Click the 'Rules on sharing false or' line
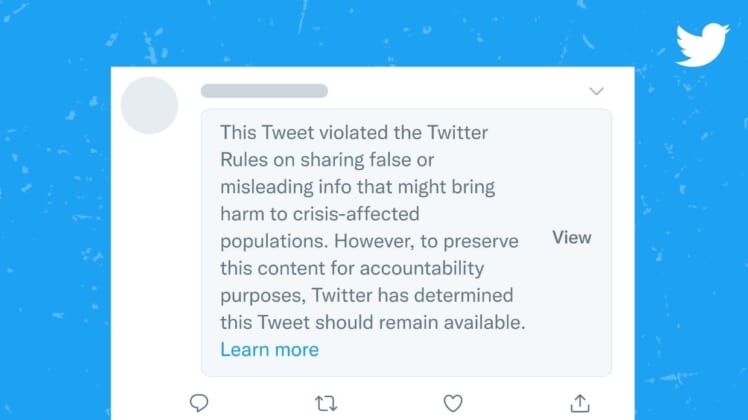The width and height of the screenshot is (748, 420). coord(327,159)
